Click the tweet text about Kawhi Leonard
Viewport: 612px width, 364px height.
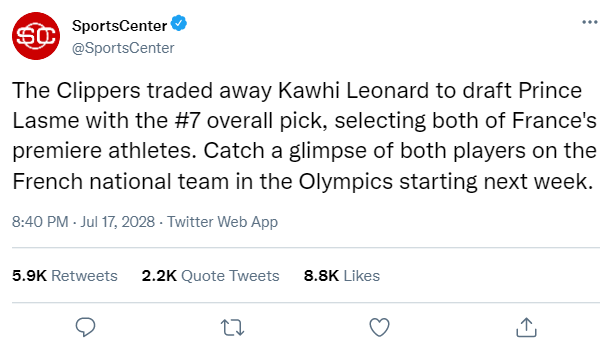[304, 136]
